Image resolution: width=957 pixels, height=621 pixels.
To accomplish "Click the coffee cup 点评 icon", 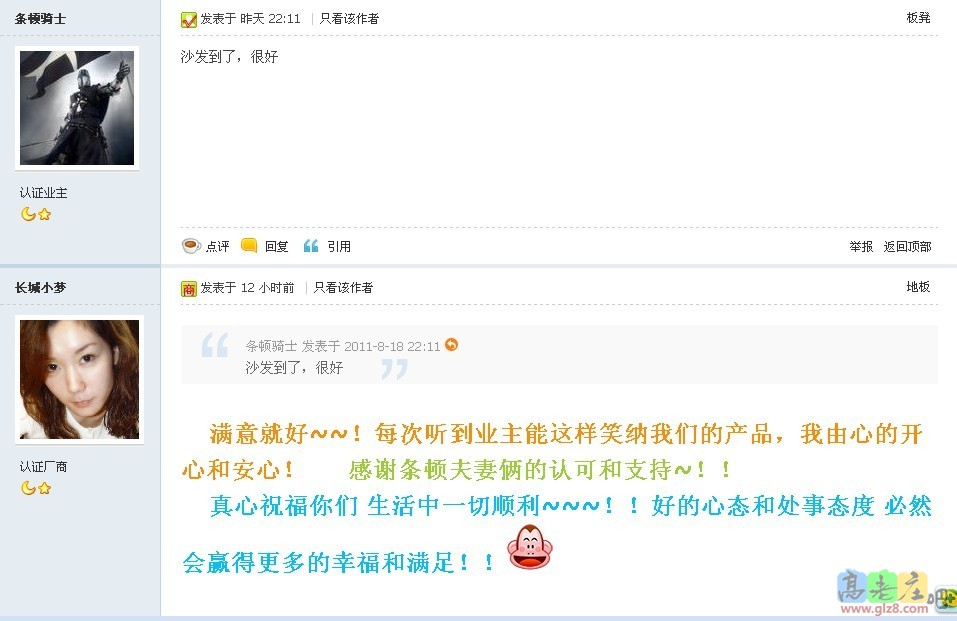I will tap(191, 246).
